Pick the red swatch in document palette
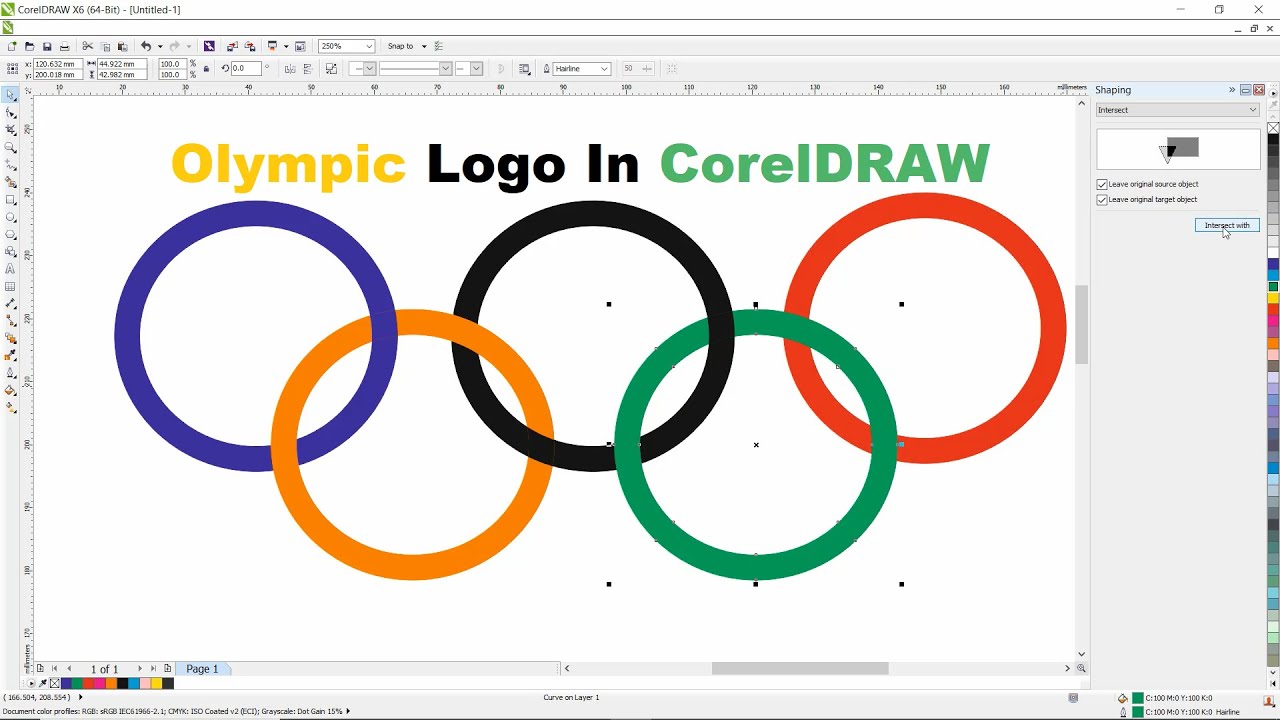This screenshot has height=720, width=1280. tap(88, 683)
